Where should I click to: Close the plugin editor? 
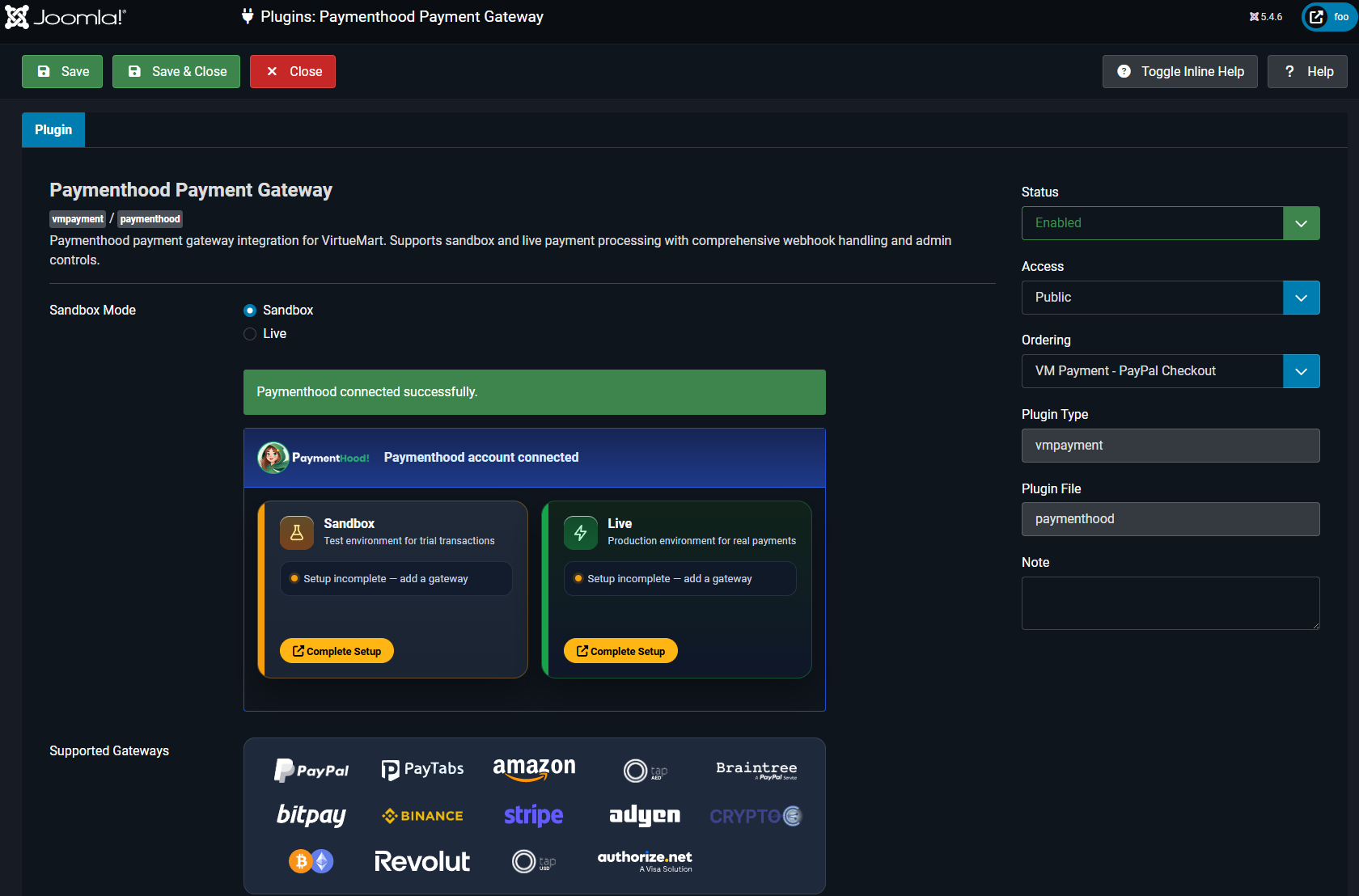(293, 71)
